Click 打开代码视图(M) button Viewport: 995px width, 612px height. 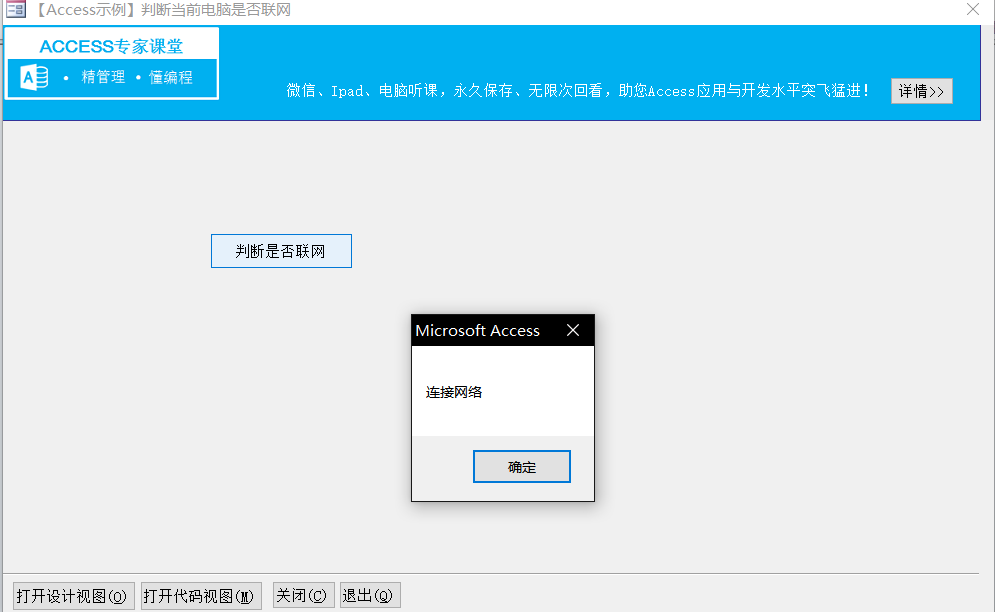201,595
